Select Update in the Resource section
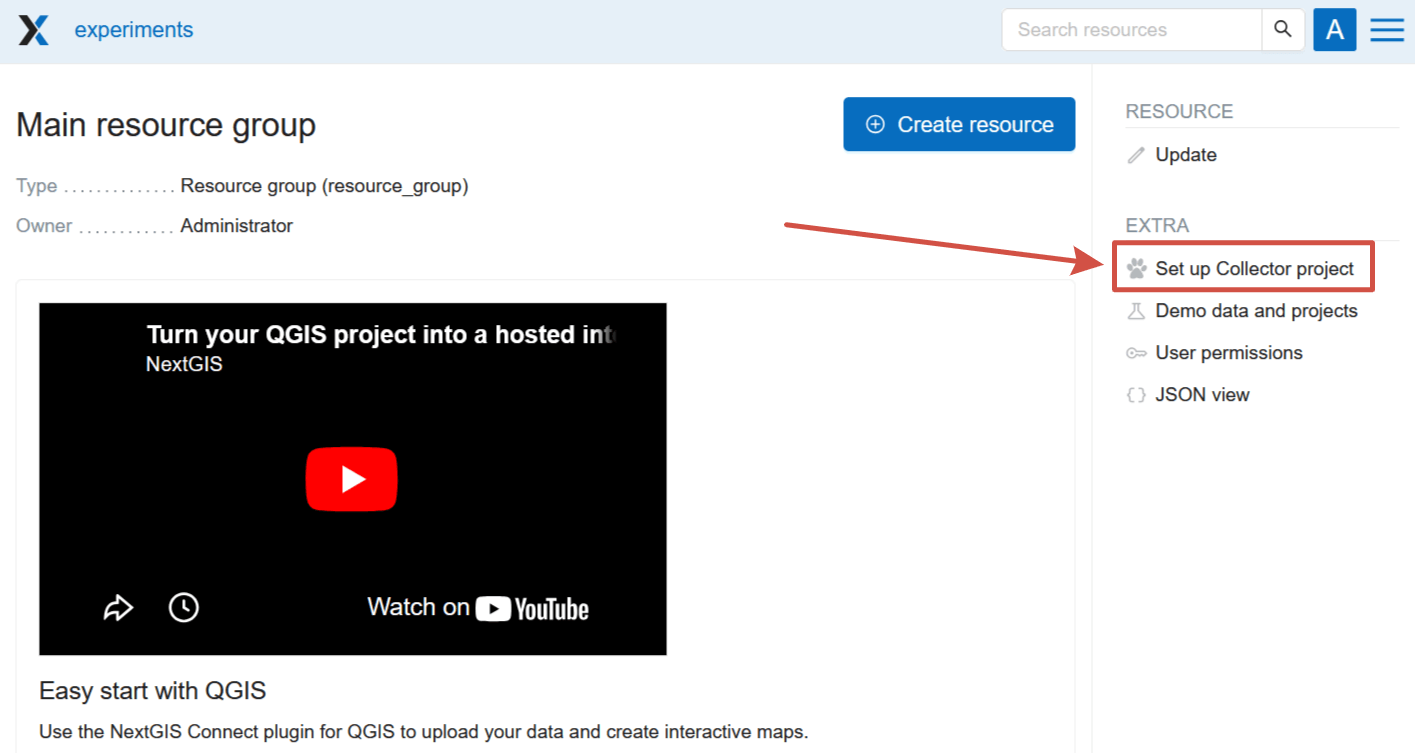 pos(1186,155)
